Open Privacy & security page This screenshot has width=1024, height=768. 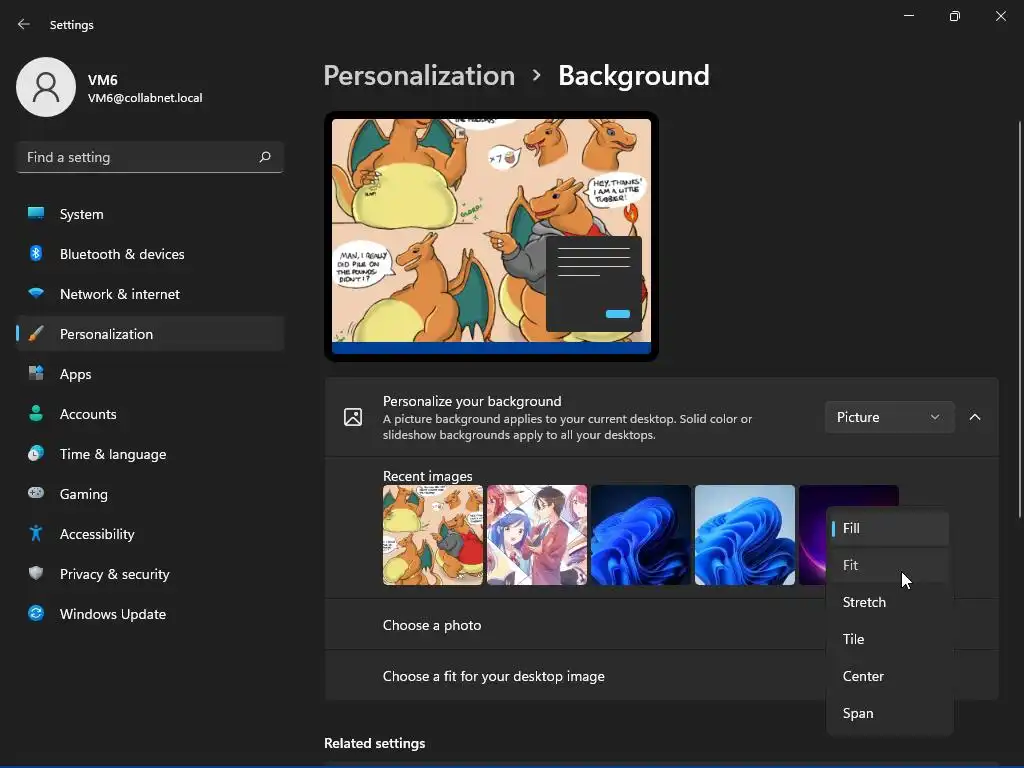tap(150, 573)
